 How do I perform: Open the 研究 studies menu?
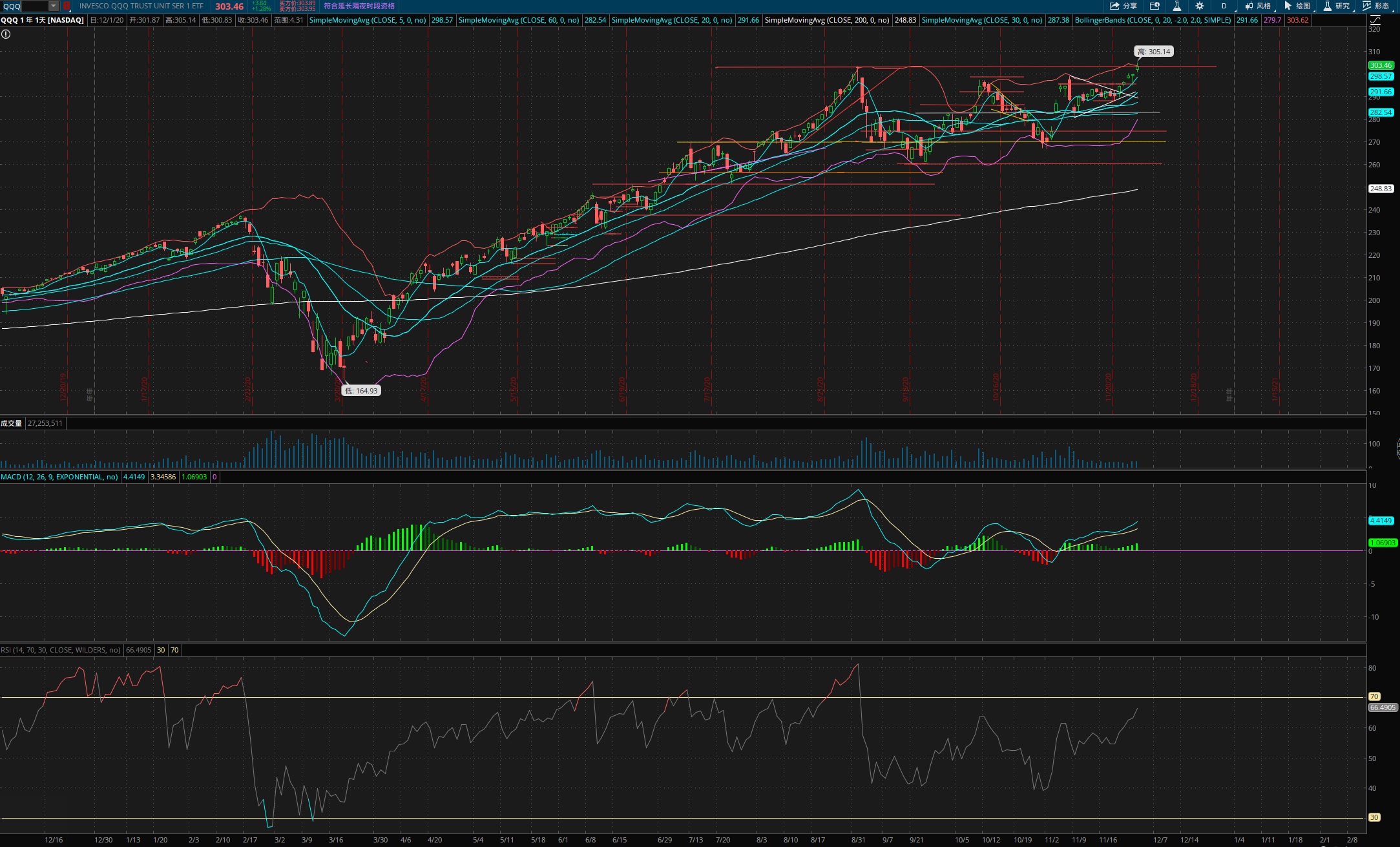[1337, 6]
